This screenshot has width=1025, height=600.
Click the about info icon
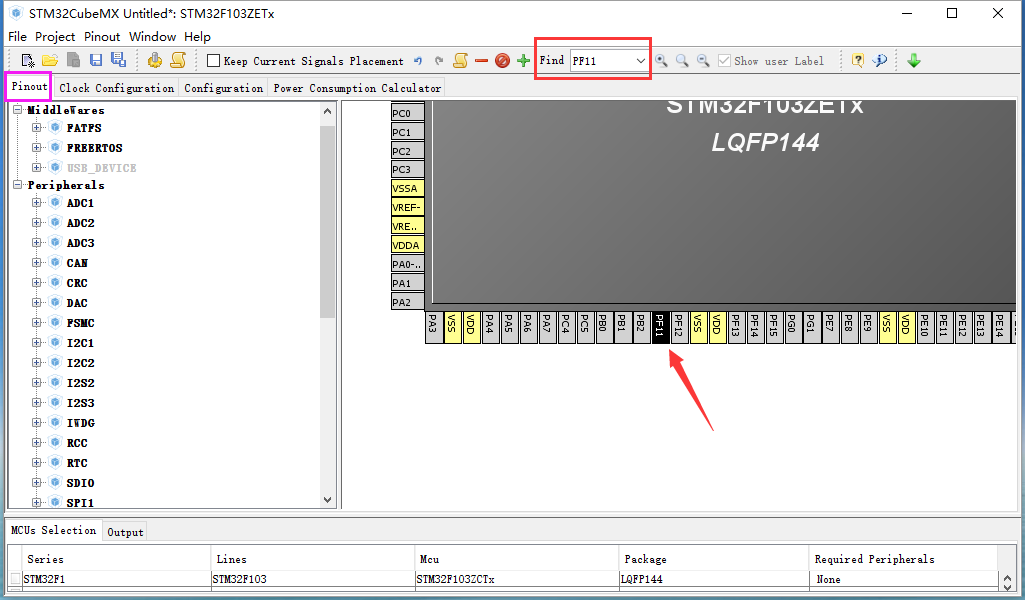coord(880,61)
